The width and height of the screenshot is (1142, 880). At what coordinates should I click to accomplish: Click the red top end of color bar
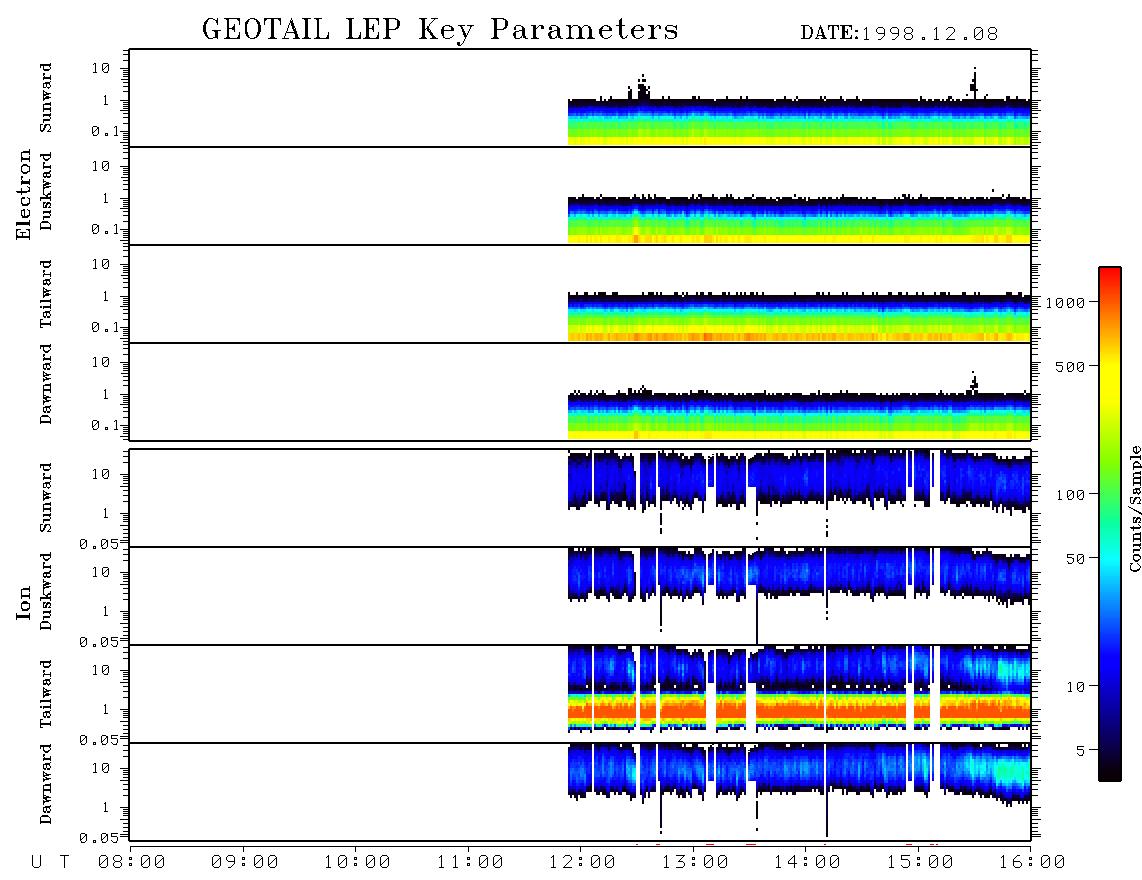point(1110,277)
